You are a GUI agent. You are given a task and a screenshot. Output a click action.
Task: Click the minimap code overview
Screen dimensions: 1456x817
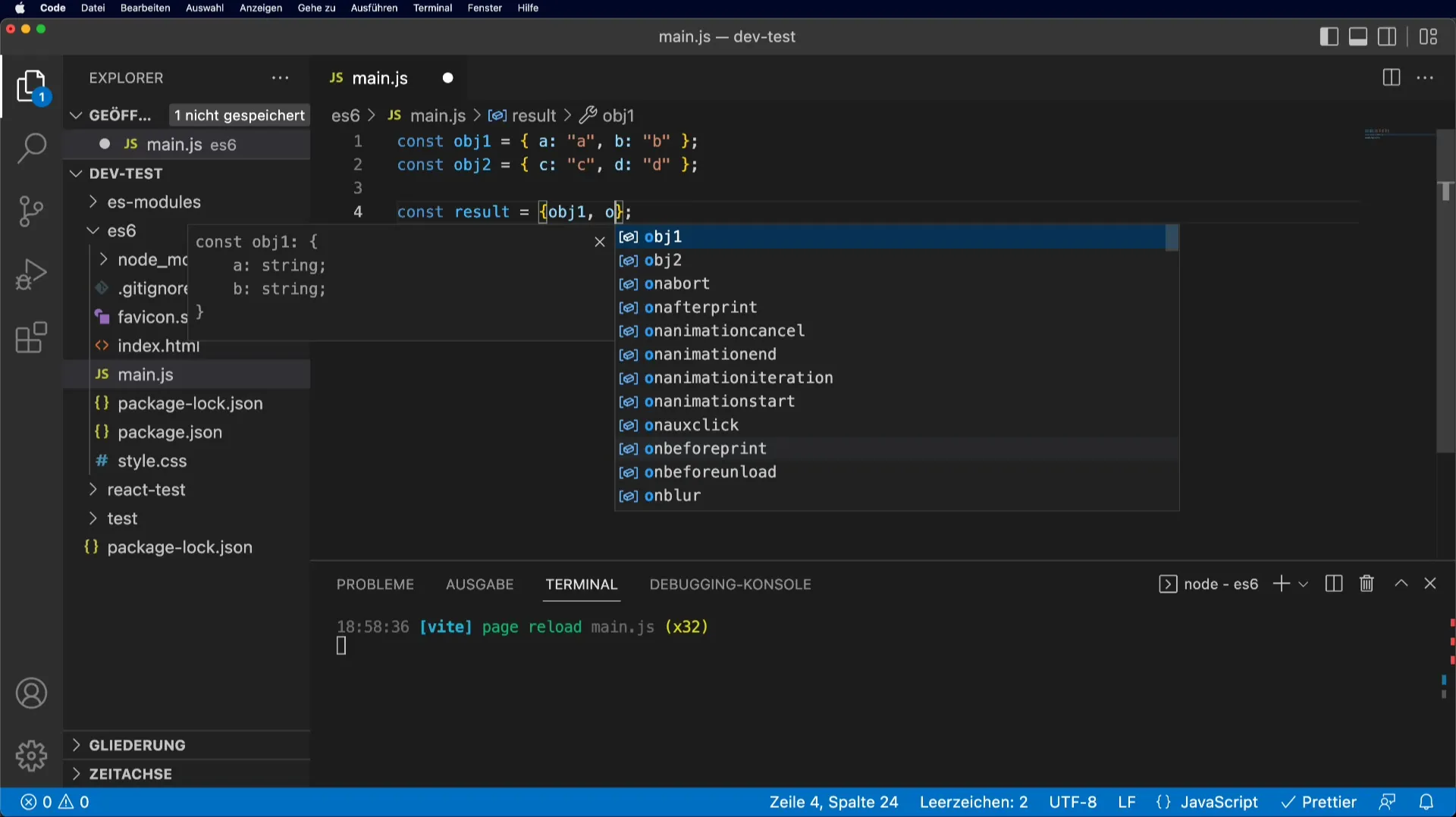click(1379, 134)
